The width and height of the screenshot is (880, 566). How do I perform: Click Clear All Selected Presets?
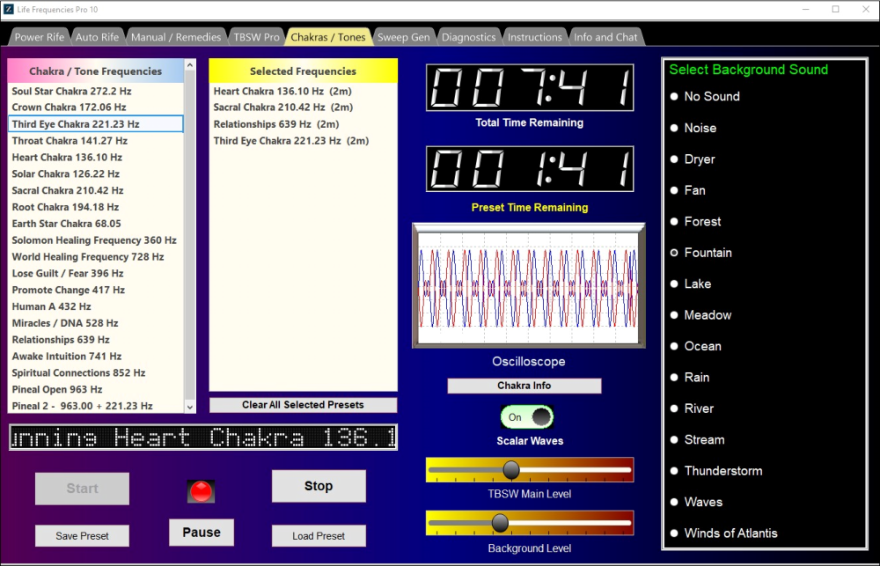point(303,405)
